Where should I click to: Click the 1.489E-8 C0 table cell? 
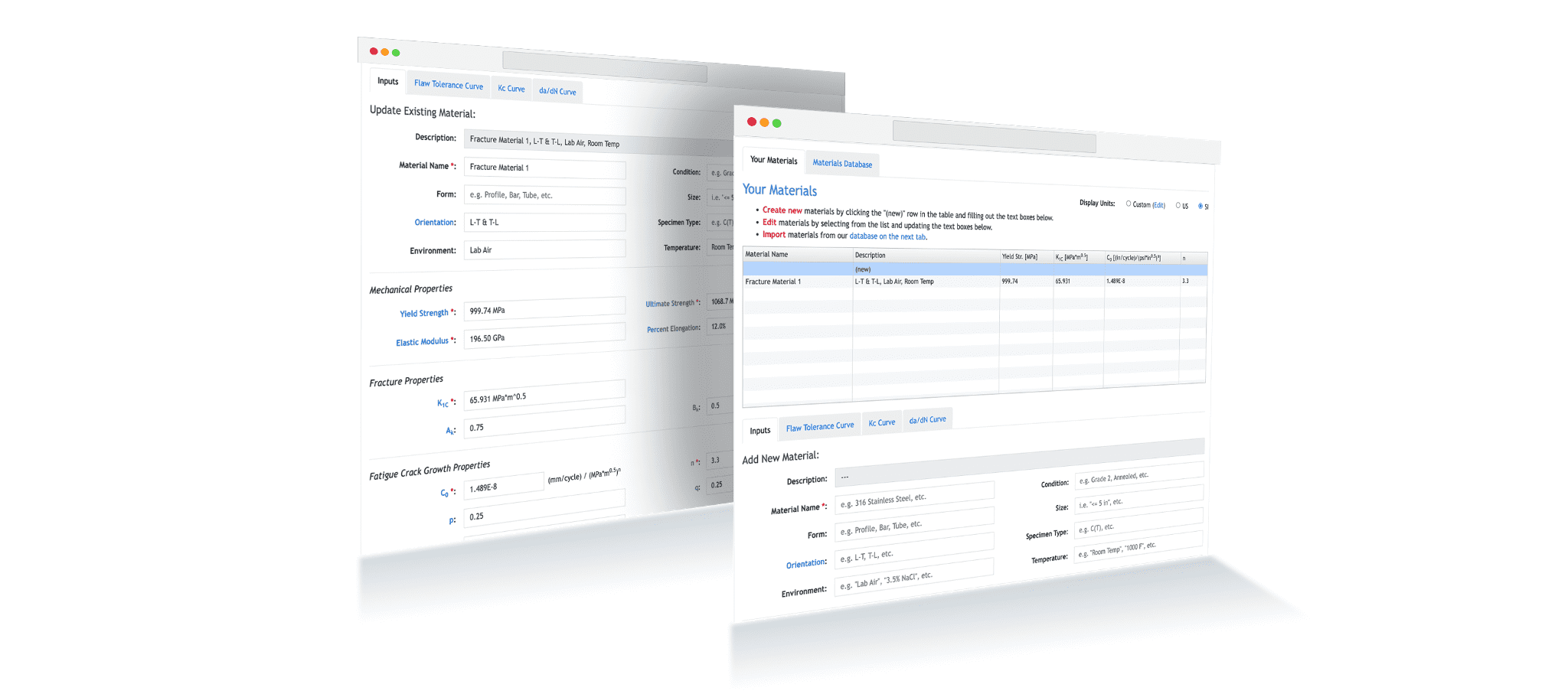1142,282
